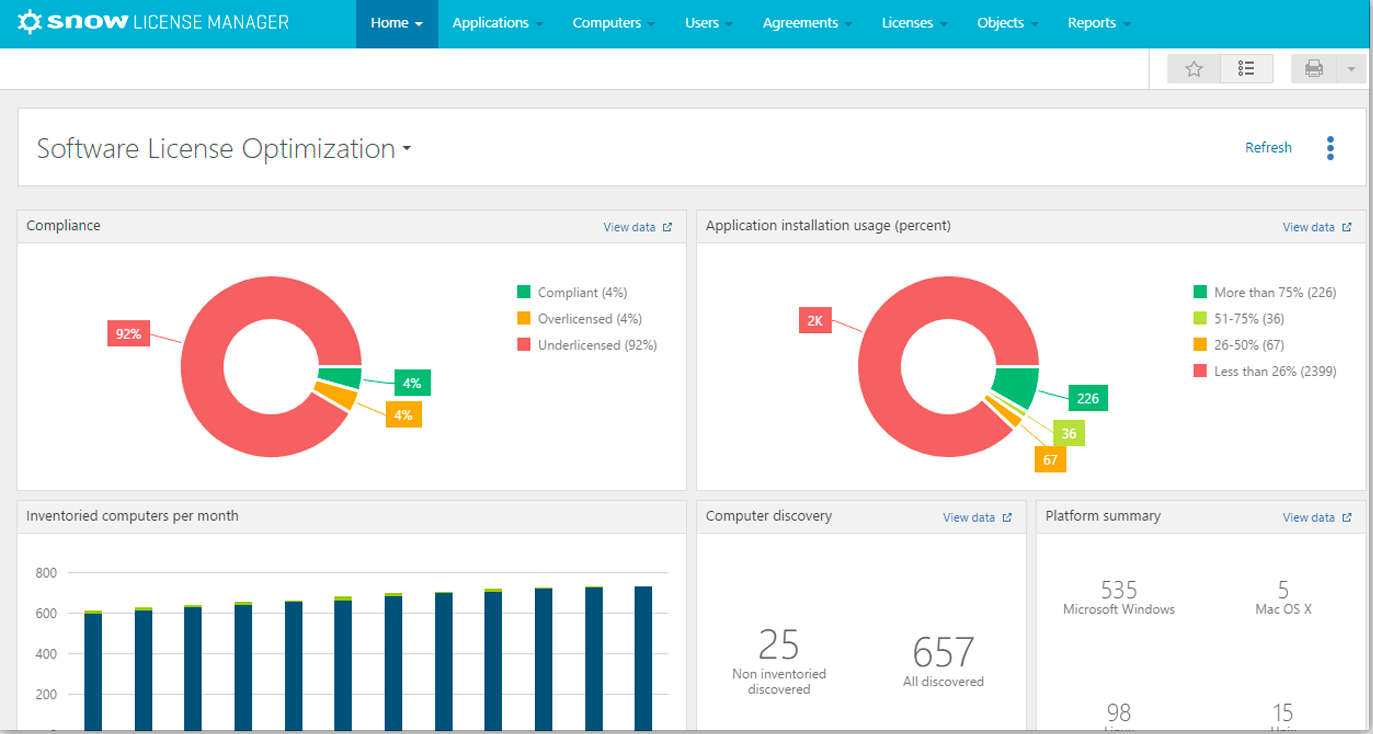Click the list view icon
Image resolution: width=1373 pixels, height=734 pixels.
[x=1246, y=69]
